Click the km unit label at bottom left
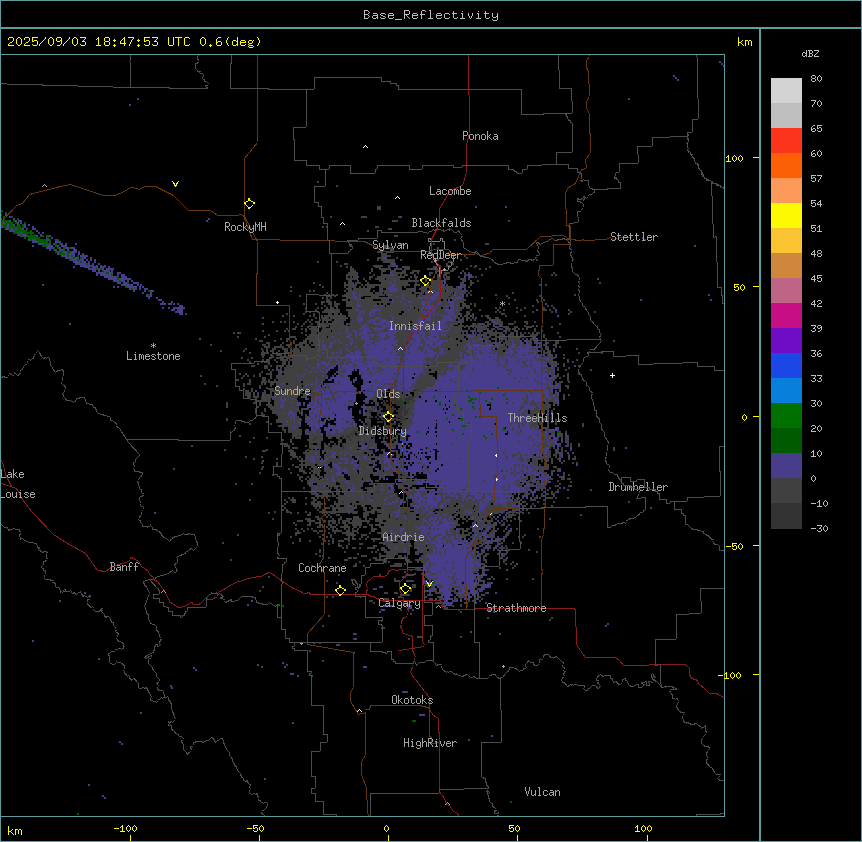The height and width of the screenshot is (842, 862). coord(15,830)
